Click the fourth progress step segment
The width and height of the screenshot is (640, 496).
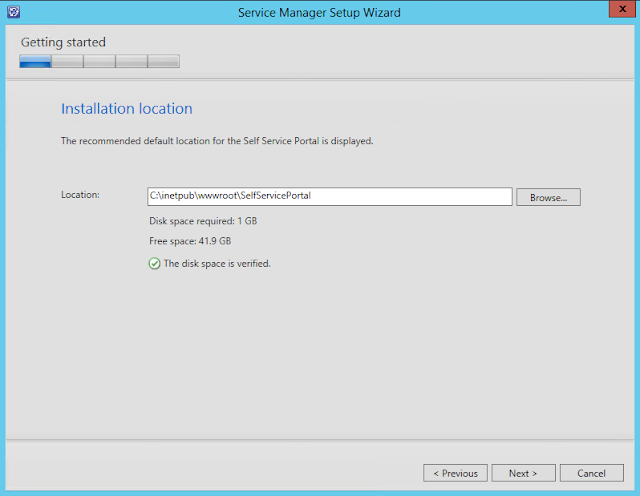point(131,61)
